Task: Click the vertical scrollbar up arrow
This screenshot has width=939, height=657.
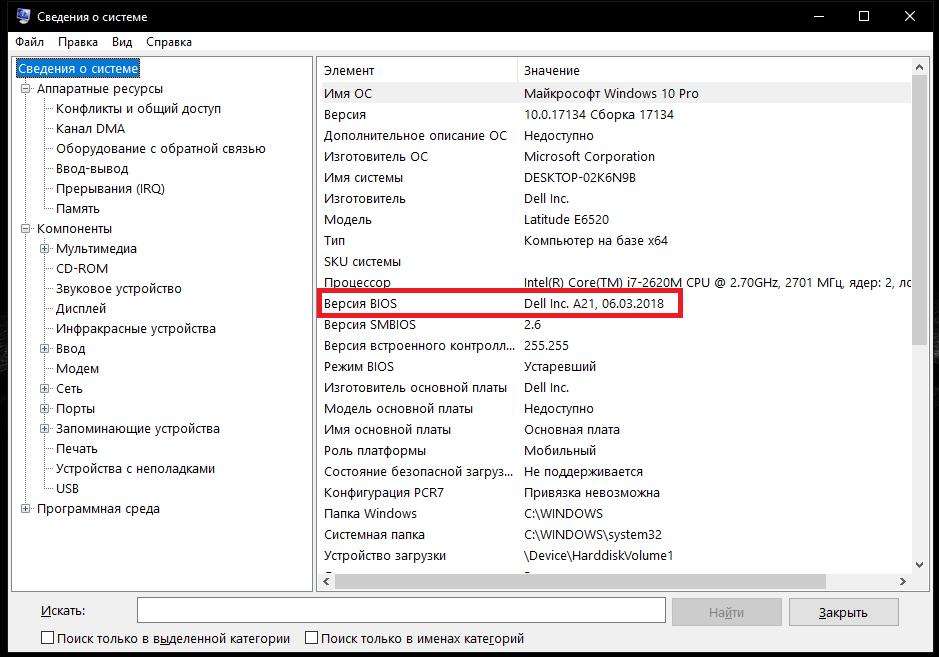Action: pyautogui.click(x=920, y=68)
